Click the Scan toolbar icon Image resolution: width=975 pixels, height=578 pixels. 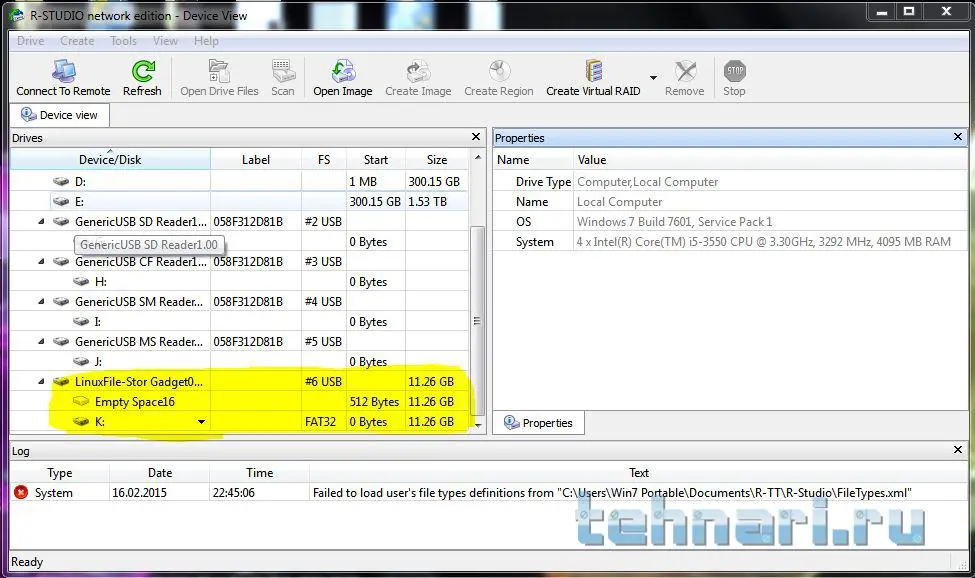[283, 71]
